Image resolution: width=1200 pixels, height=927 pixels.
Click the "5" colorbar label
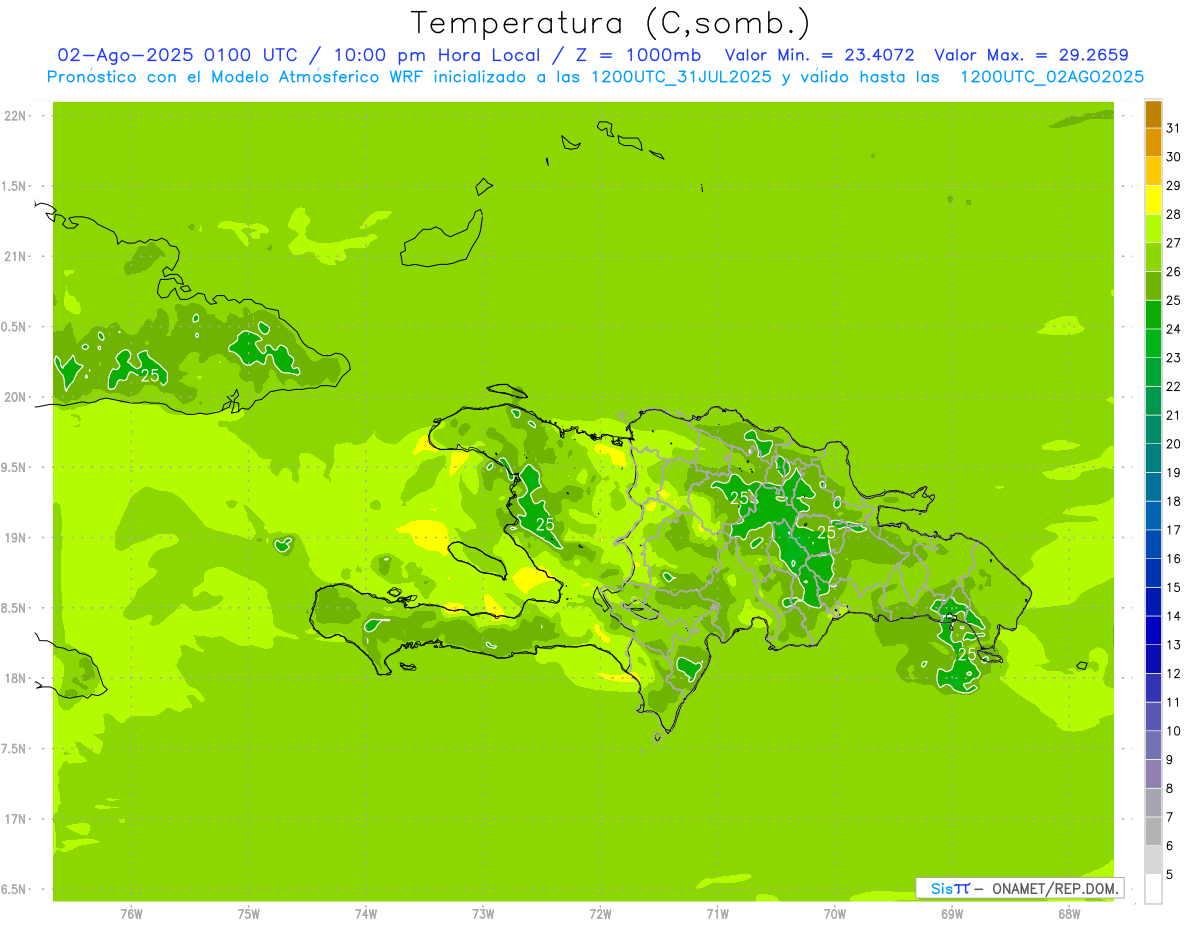1170,875
